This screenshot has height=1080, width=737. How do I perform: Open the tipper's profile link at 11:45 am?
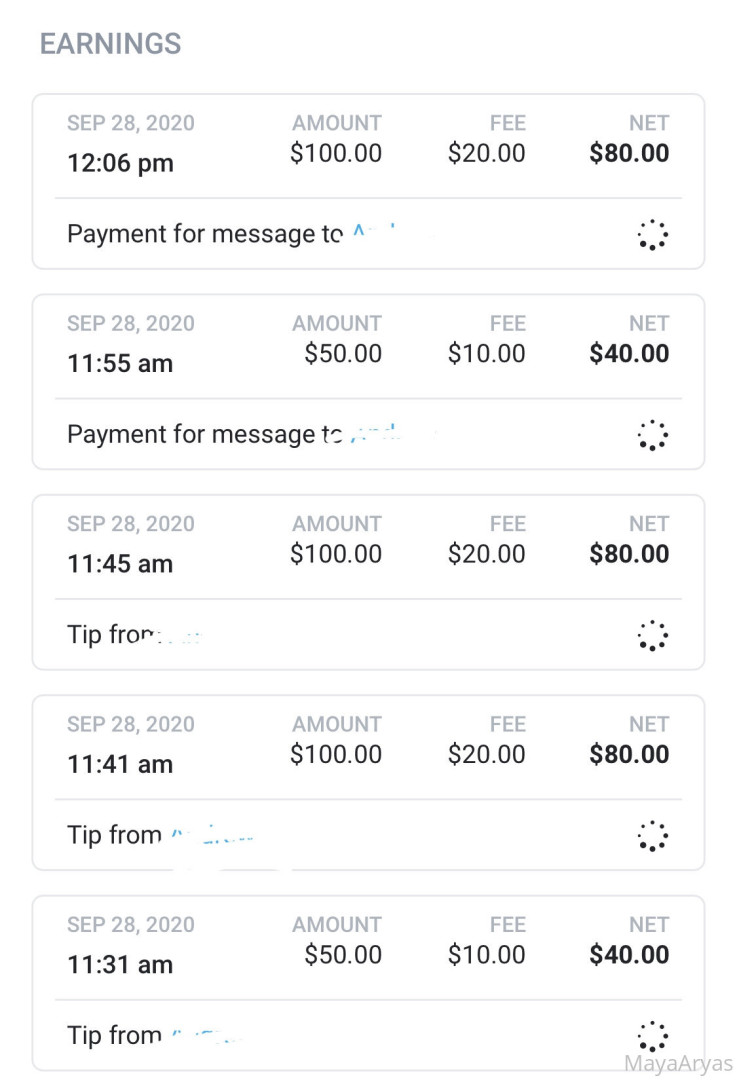pos(182,635)
